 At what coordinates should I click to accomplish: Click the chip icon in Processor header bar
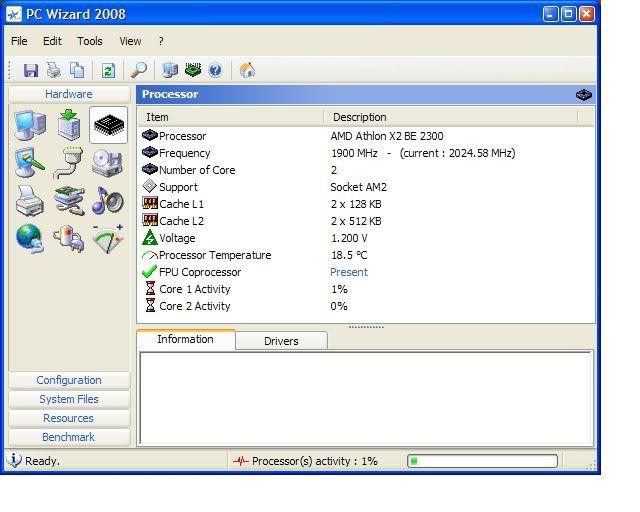(584, 95)
